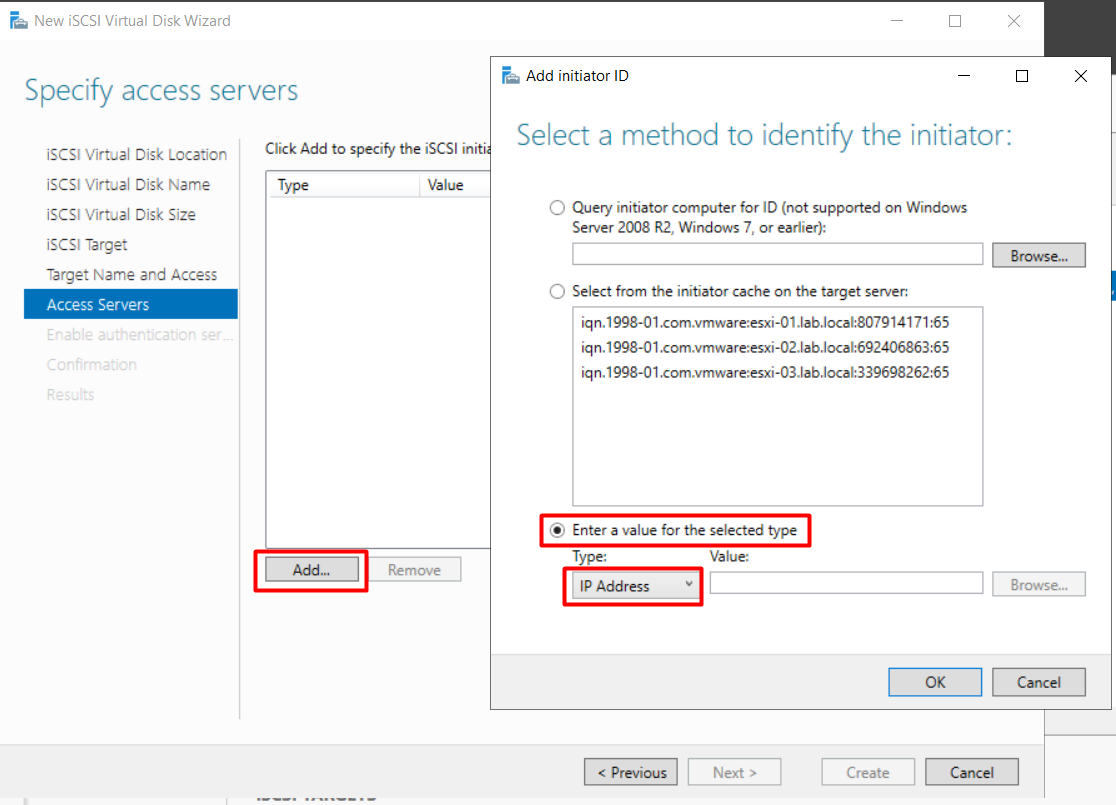Open the iSCSI Target wizard step
Viewport: 1116px width, 805px height.
(87, 244)
